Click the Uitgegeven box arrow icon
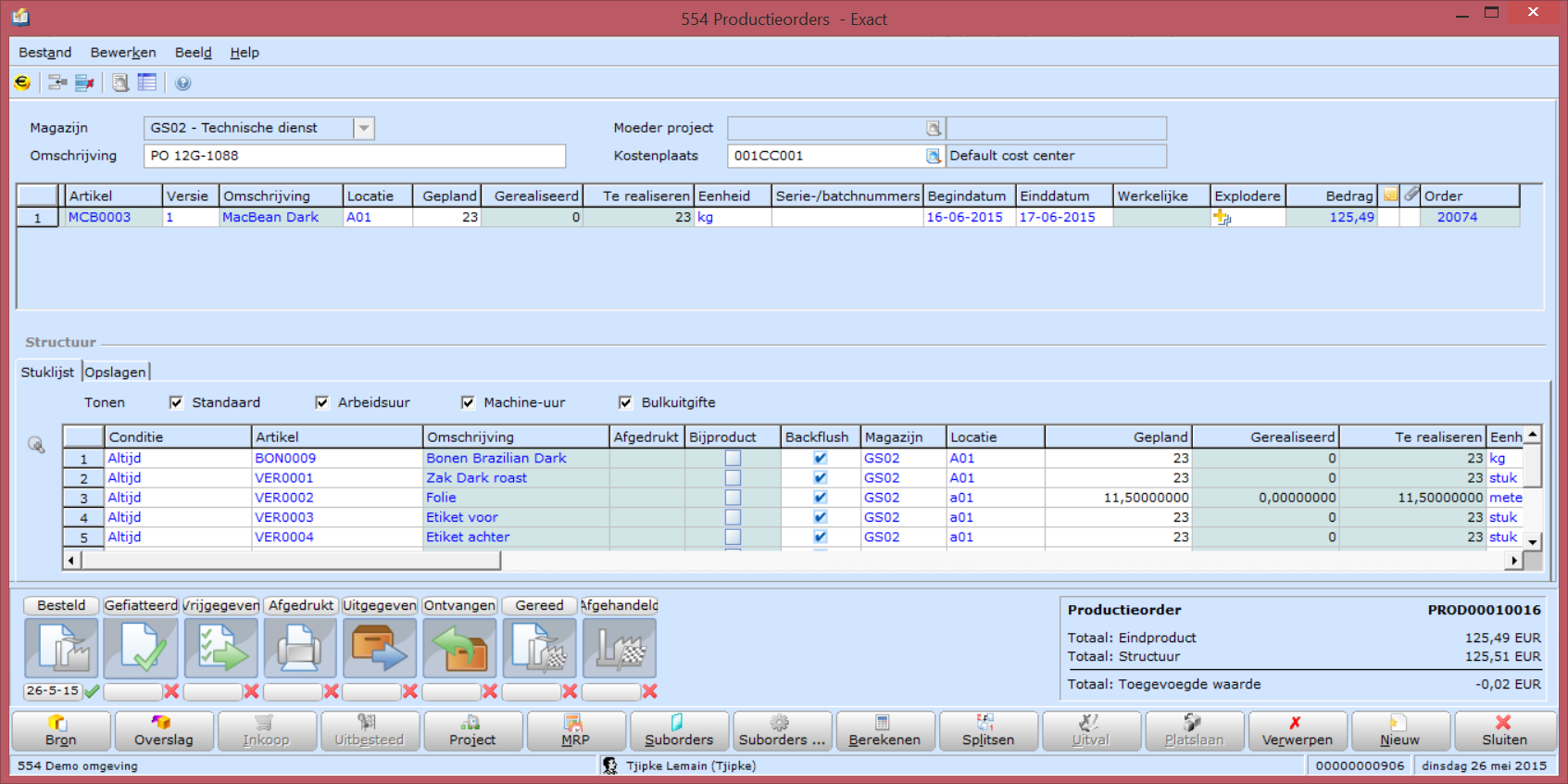1568x784 pixels. click(380, 648)
